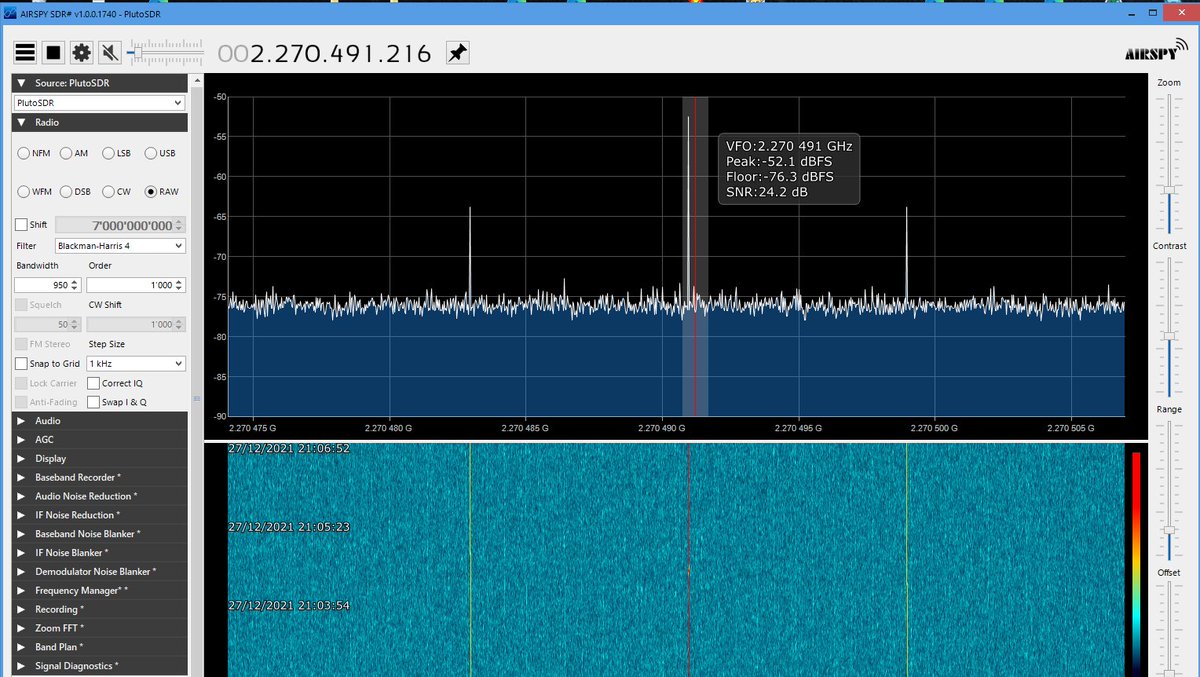
Task: Select the NFM demodulation mode
Action: (x=34, y=153)
